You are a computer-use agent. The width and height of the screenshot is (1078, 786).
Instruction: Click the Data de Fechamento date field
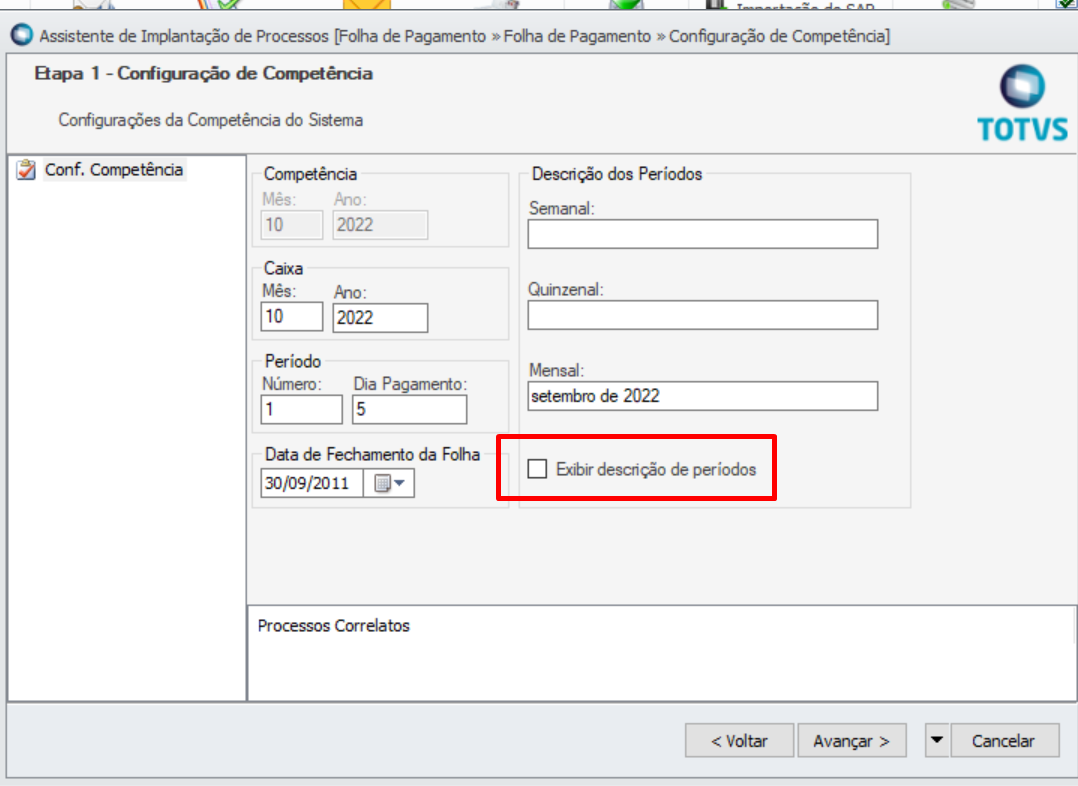[312, 483]
